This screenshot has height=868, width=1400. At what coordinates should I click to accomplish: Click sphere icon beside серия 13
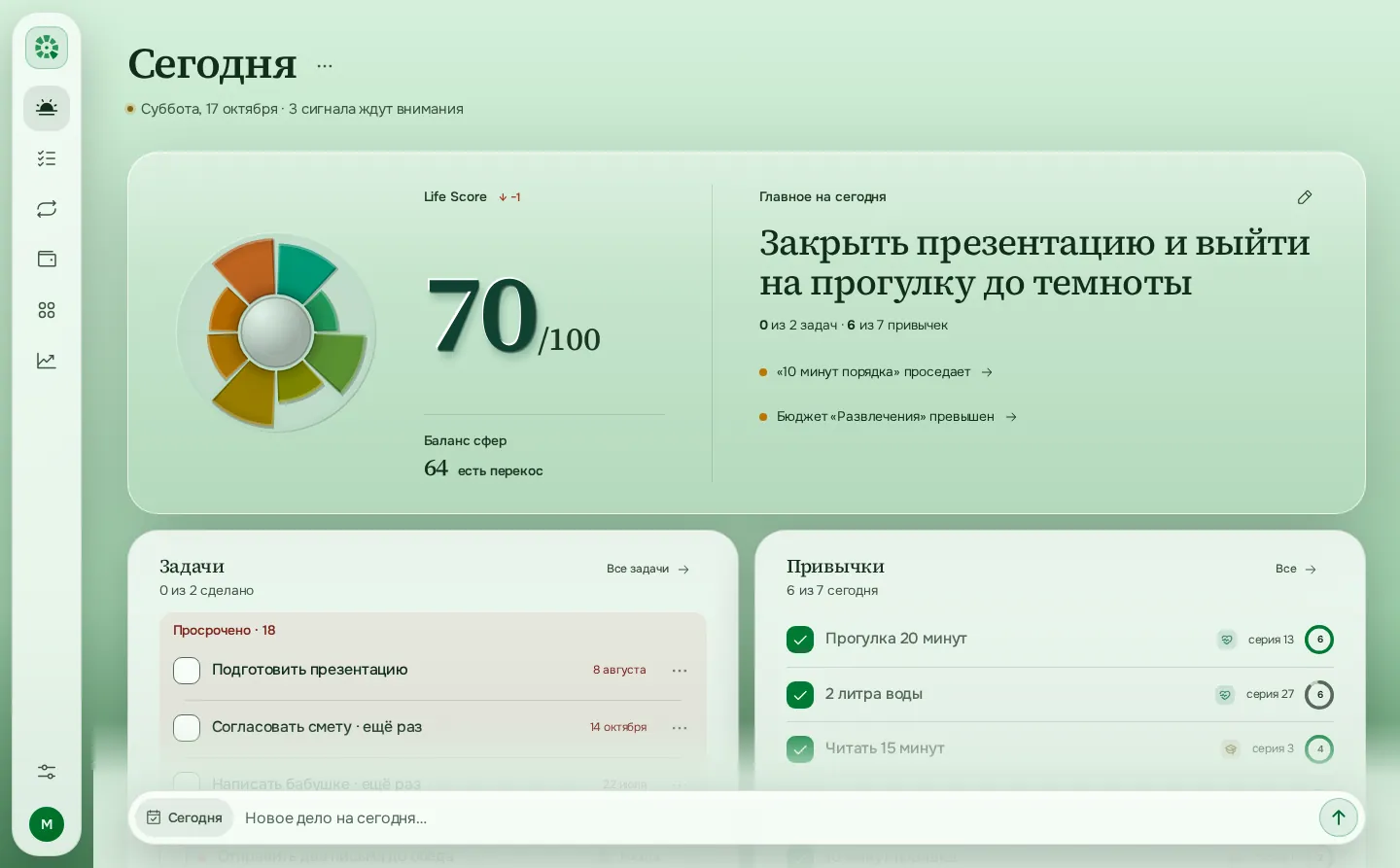pos(1227,640)
